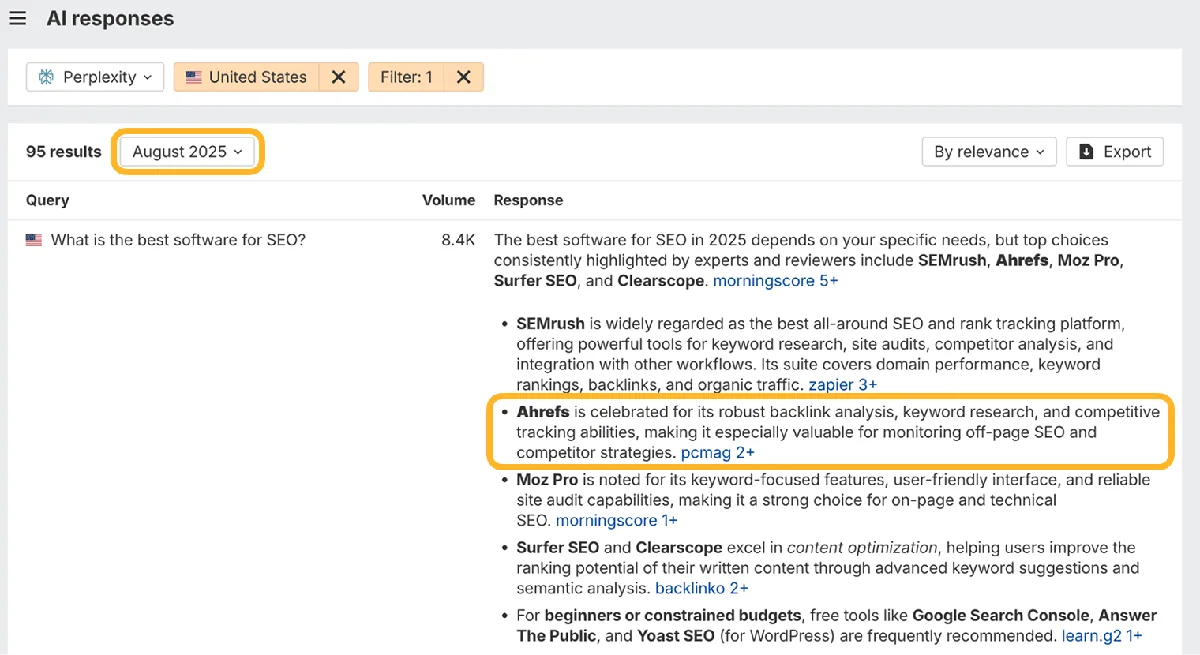Click the query 'What is the best software for SEO?'
Image resolution: width=1200 pixels, height=655 pixels.
click(x=178, y=240)
